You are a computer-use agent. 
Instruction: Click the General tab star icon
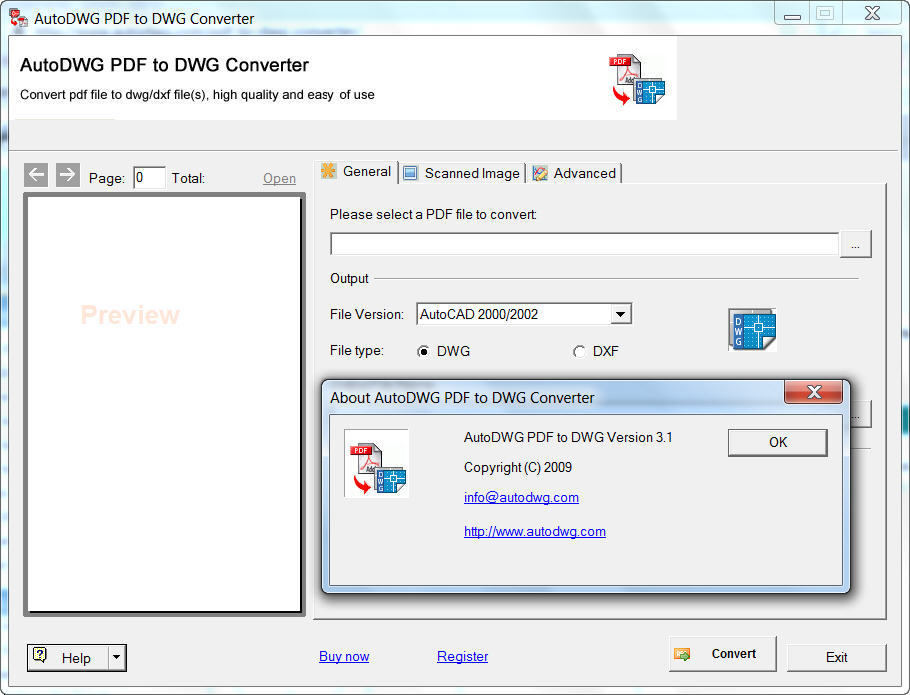[328, 171]
